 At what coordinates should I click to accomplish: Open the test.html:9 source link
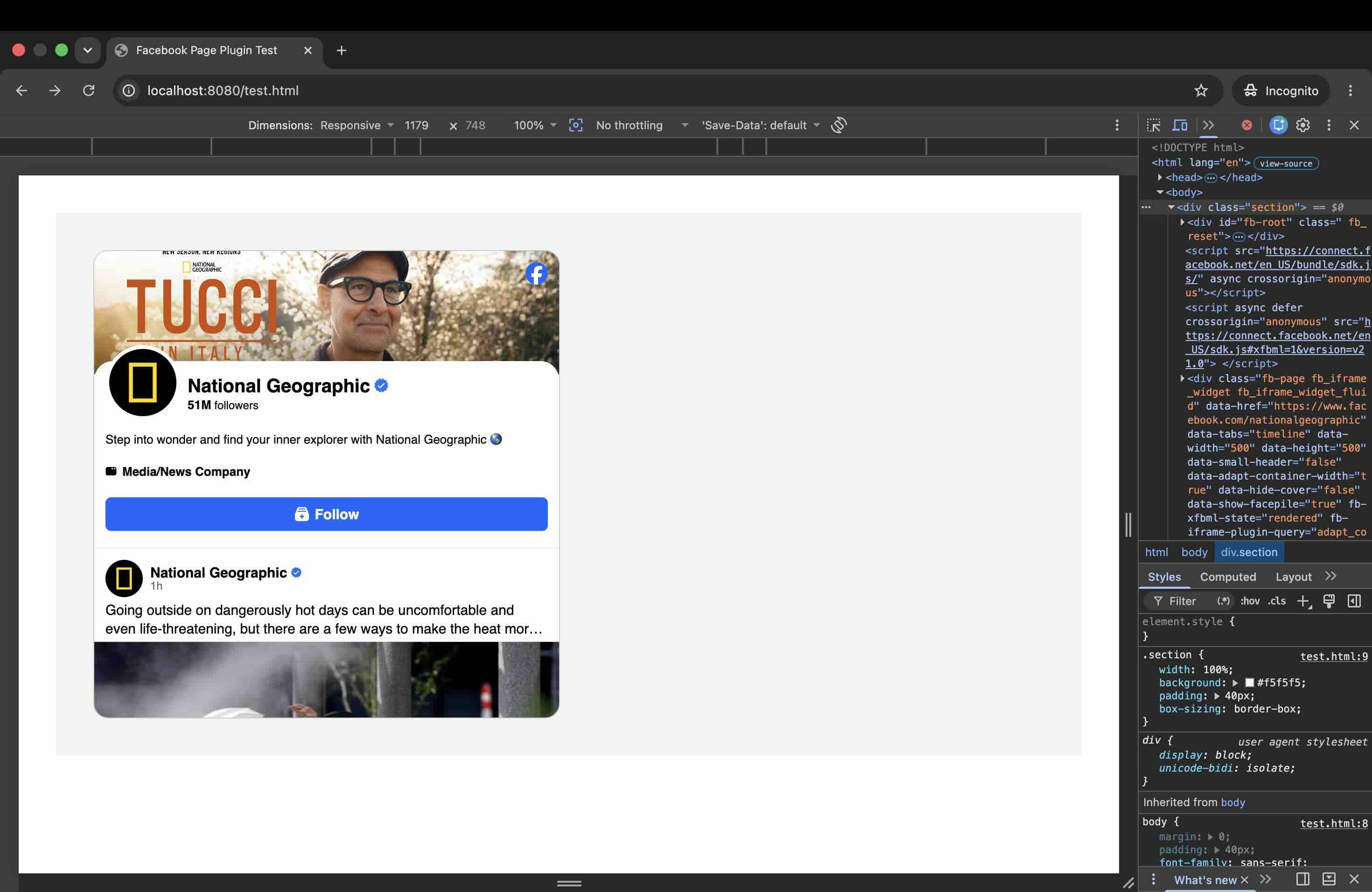point(1333,656)
